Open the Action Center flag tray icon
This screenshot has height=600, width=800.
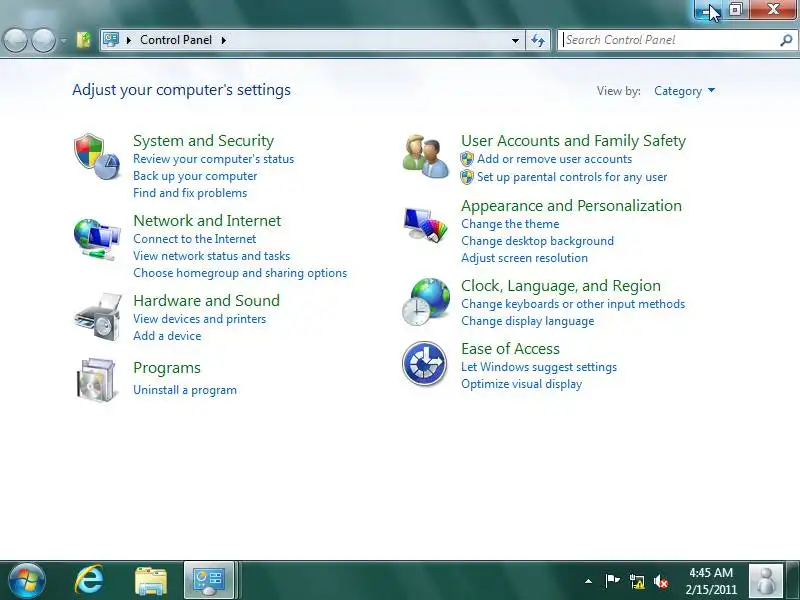pyautogui.click(x=612, y=581)
